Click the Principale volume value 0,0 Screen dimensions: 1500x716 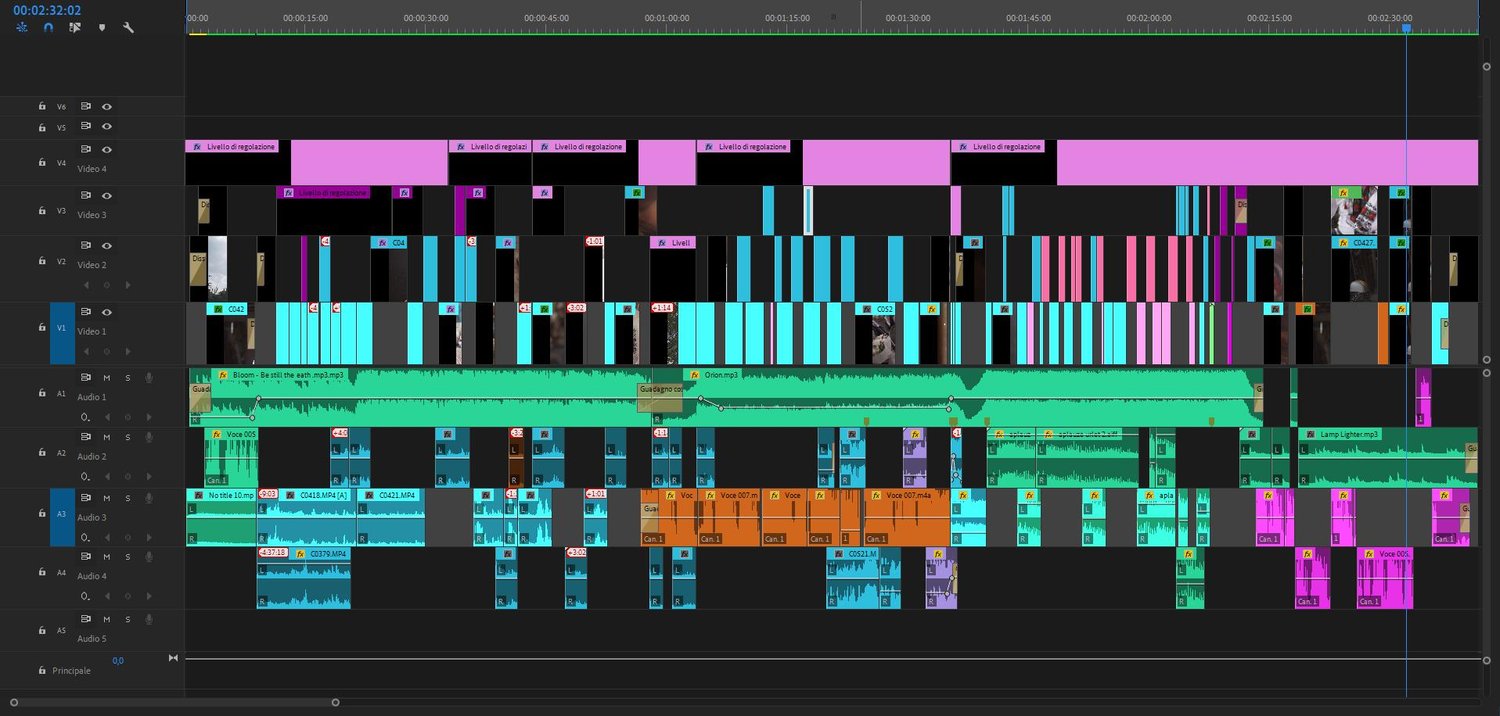coord(118,661)
